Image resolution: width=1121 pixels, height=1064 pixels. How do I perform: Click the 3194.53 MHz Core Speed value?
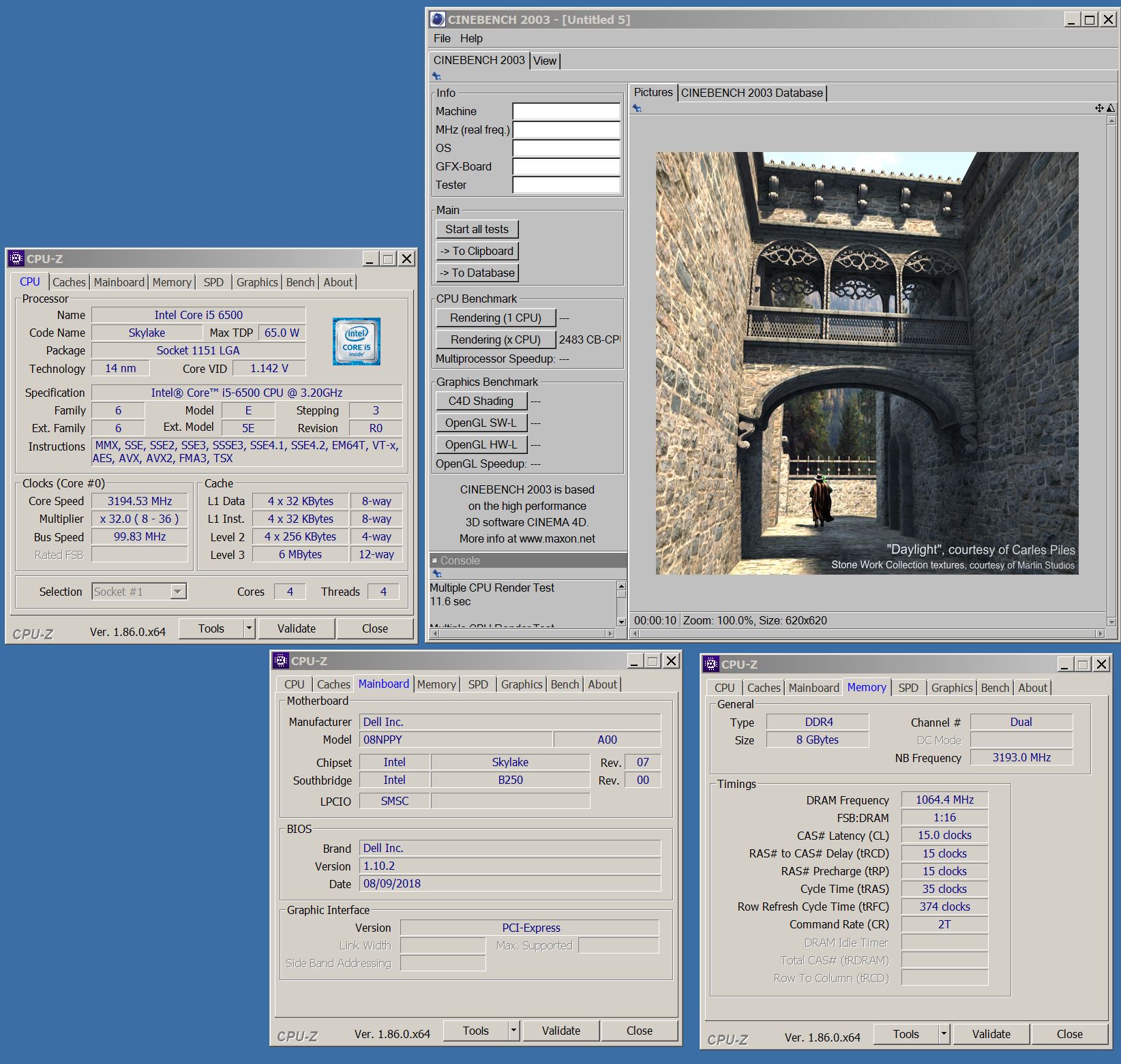140,501
